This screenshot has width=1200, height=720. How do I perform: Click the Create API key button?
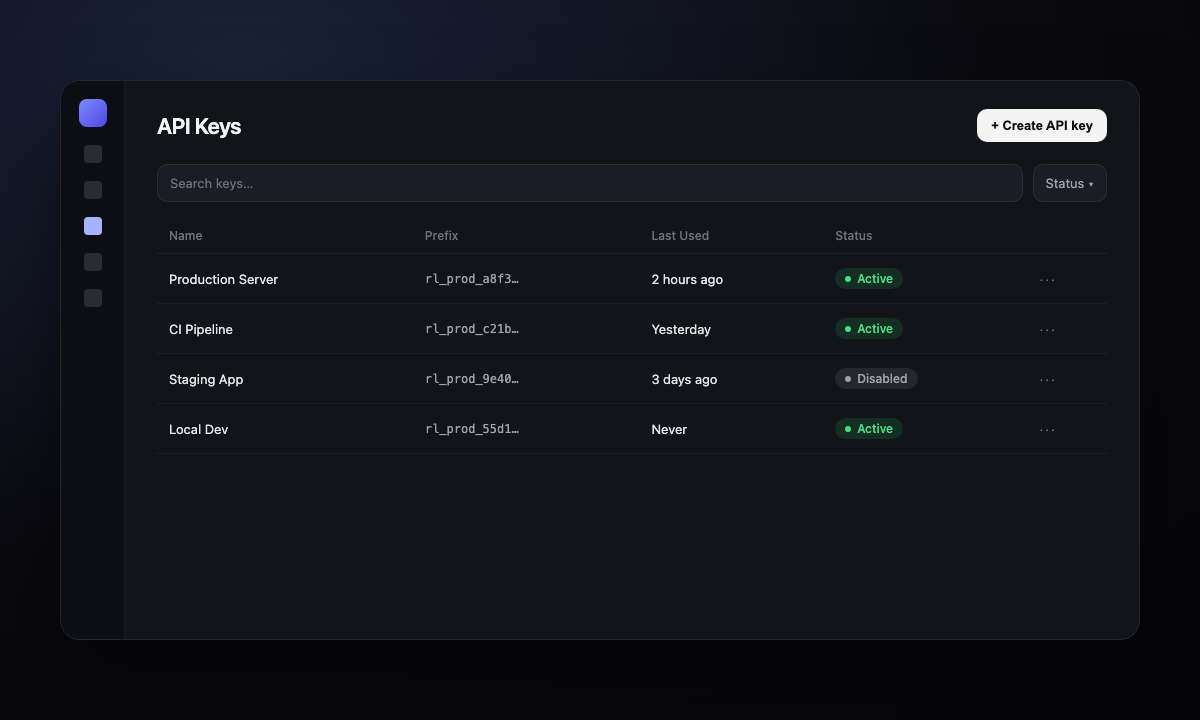pyautogui.click(x=1042, y=125)
